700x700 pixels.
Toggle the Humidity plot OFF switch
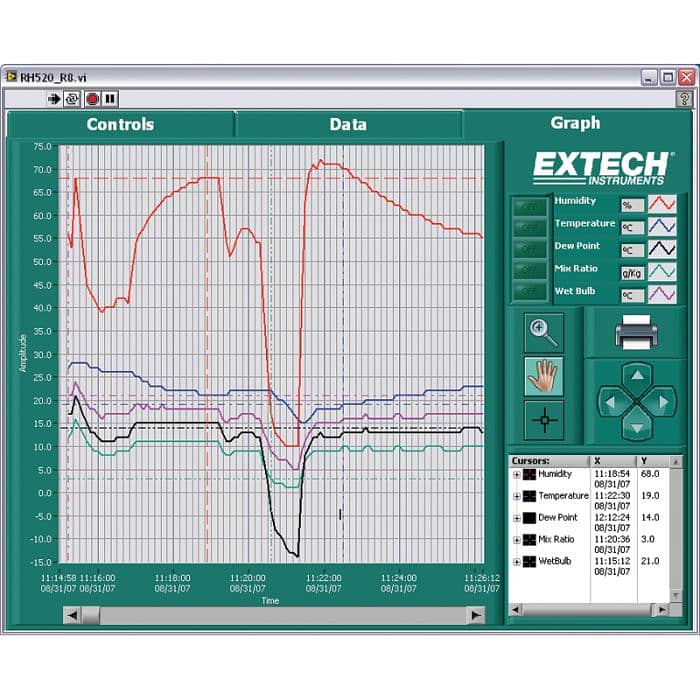pos(529,207)
